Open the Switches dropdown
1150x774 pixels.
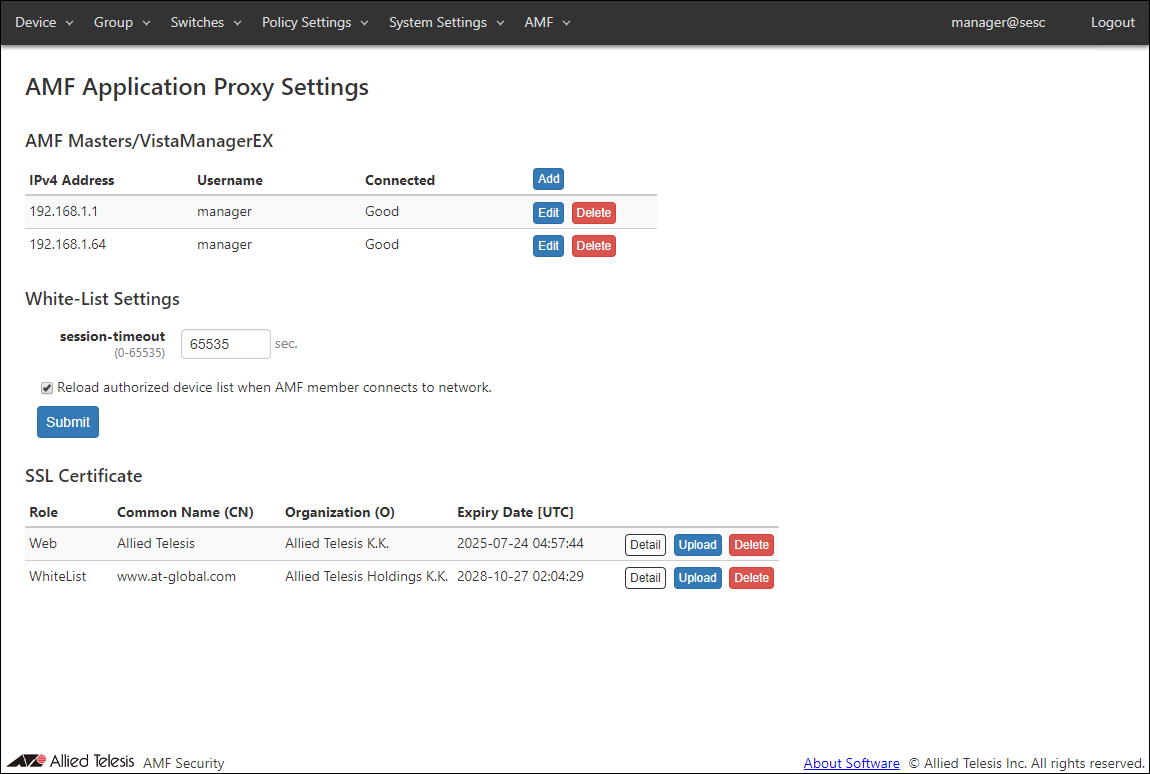point(205,22)
